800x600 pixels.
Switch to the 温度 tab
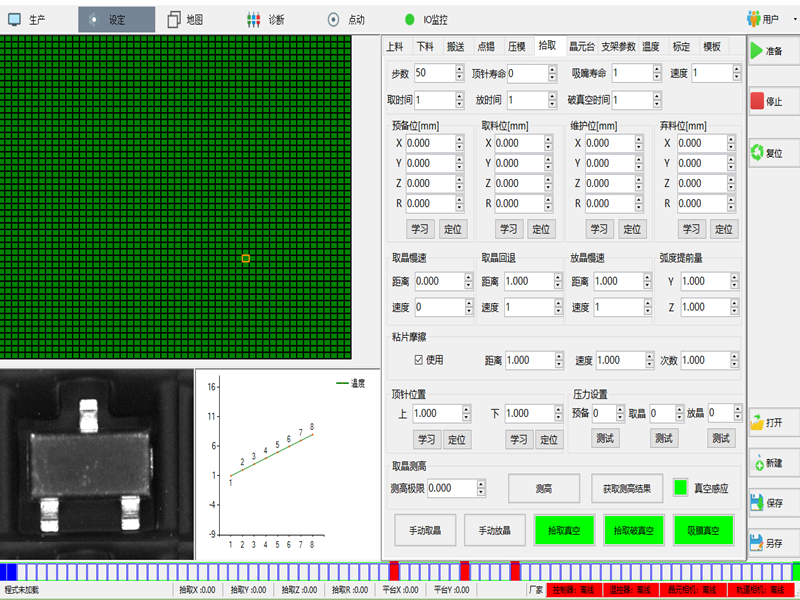[x=651, y=47]
